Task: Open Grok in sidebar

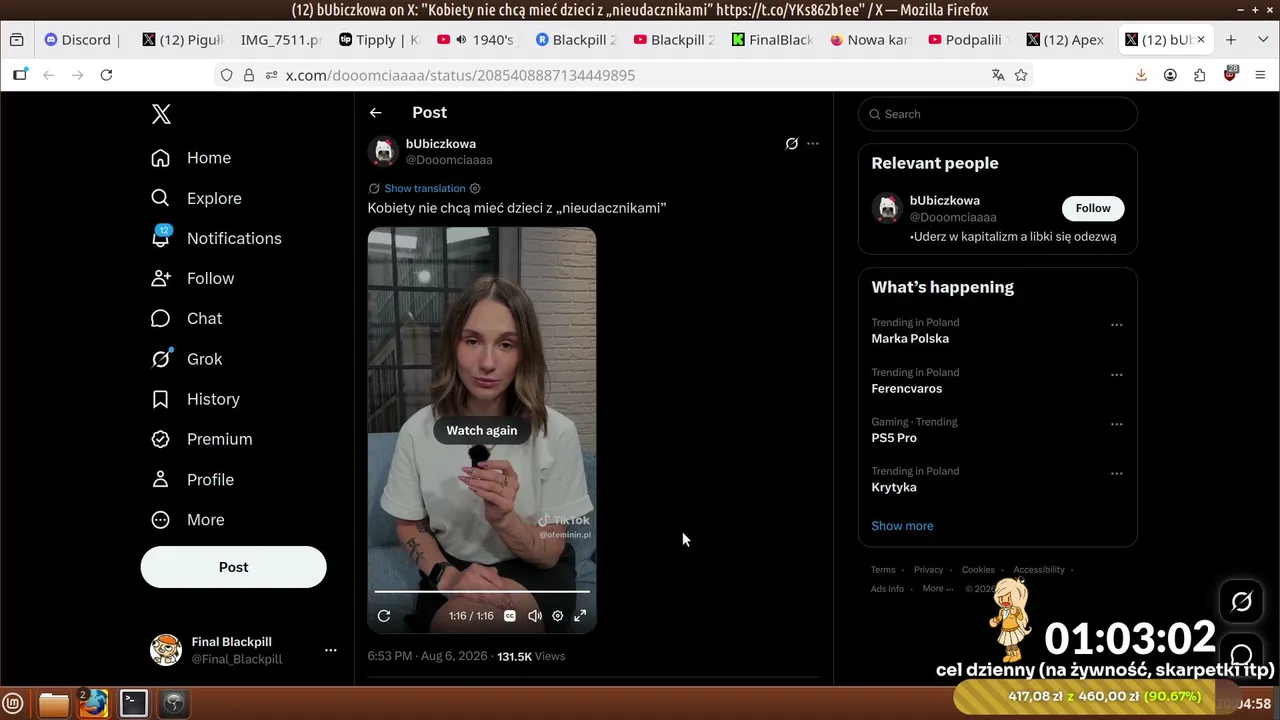Action: pyautogui.click(x=186, y=359)
